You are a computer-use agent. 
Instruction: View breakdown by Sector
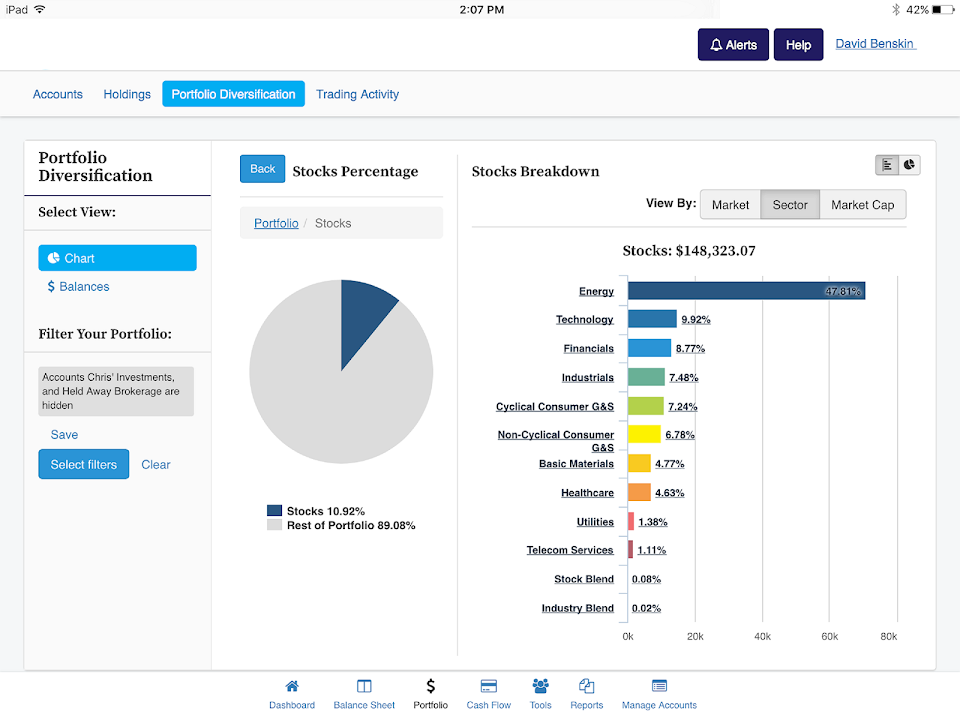click(790, 205)
